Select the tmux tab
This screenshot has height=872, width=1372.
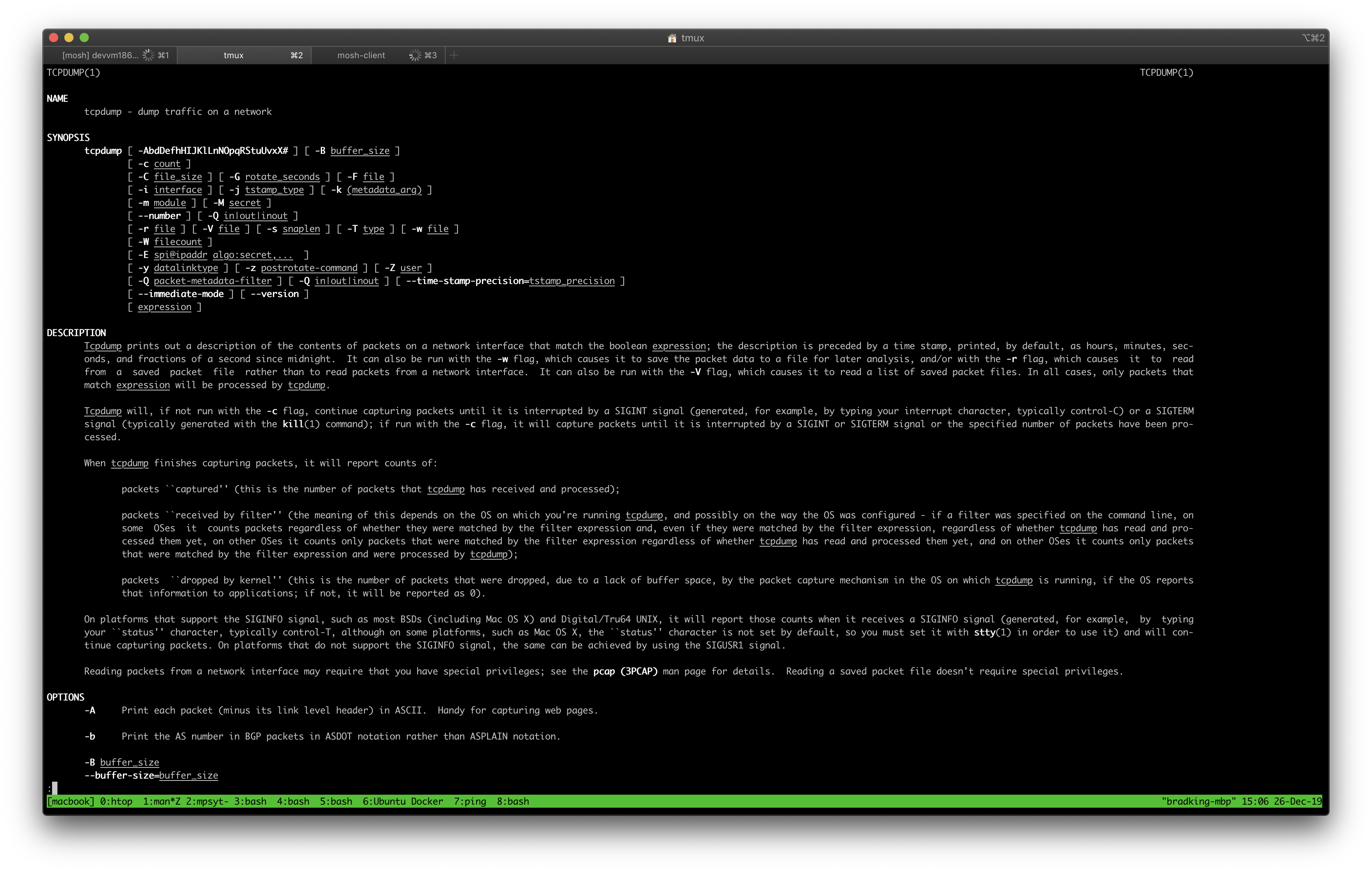point(244,55)
